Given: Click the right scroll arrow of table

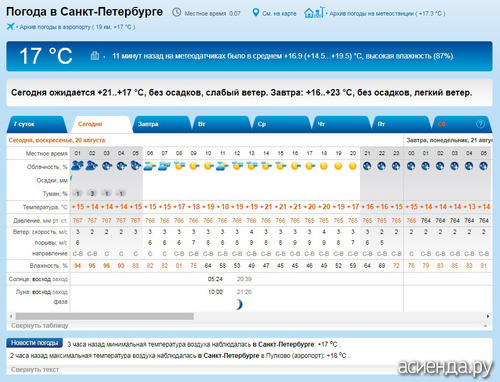Looking at the screenshot, I should tap(488, 316).
